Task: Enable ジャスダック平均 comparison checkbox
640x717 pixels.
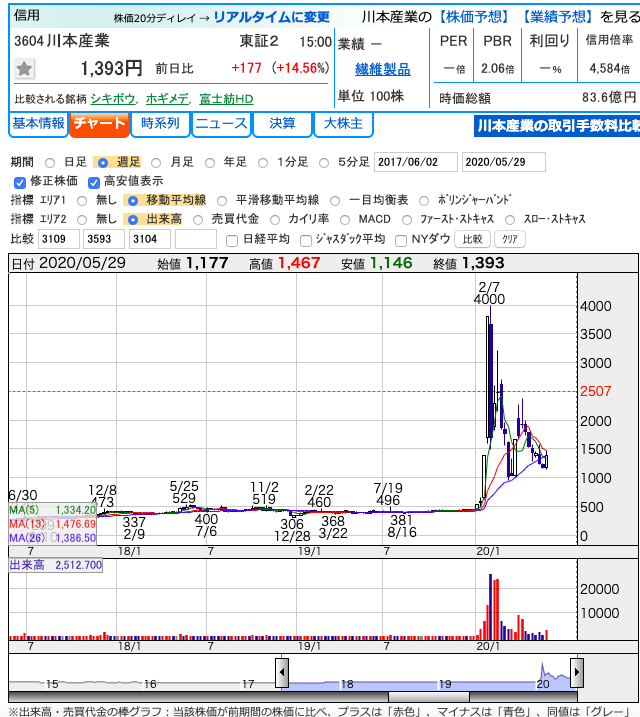Action: tap(306, 241)
